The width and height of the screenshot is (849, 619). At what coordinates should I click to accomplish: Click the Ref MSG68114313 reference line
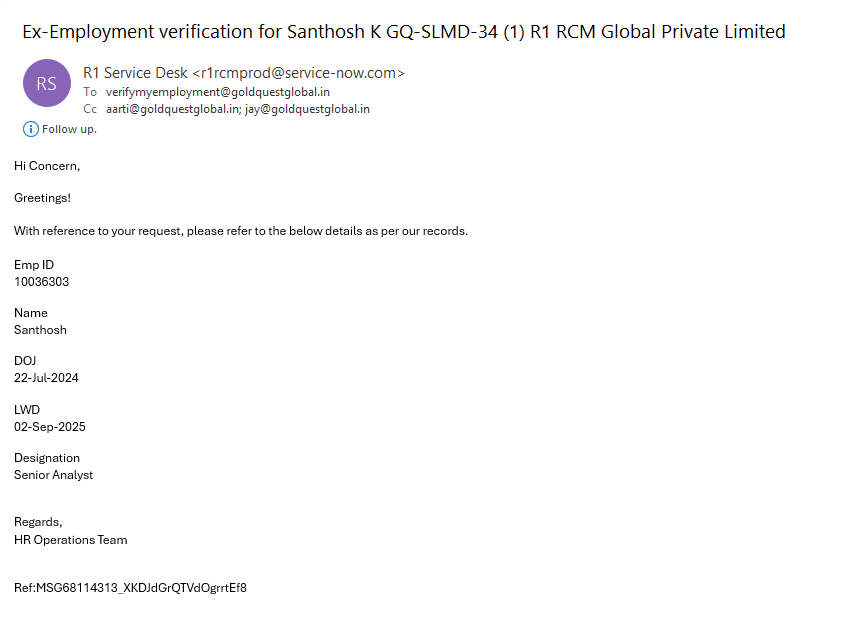pos(130,588)
